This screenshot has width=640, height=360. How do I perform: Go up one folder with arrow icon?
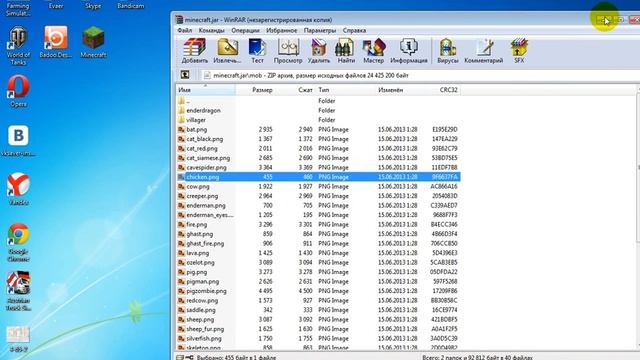185,75
